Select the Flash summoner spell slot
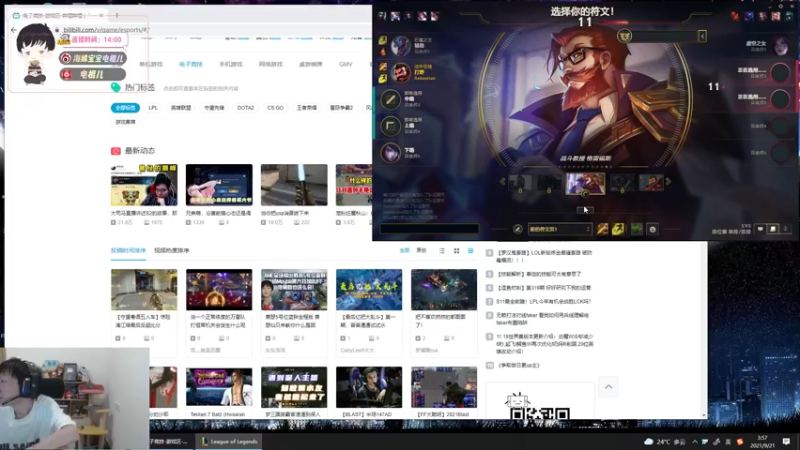This screenshot has width=800, height=450. coord(618,229)
